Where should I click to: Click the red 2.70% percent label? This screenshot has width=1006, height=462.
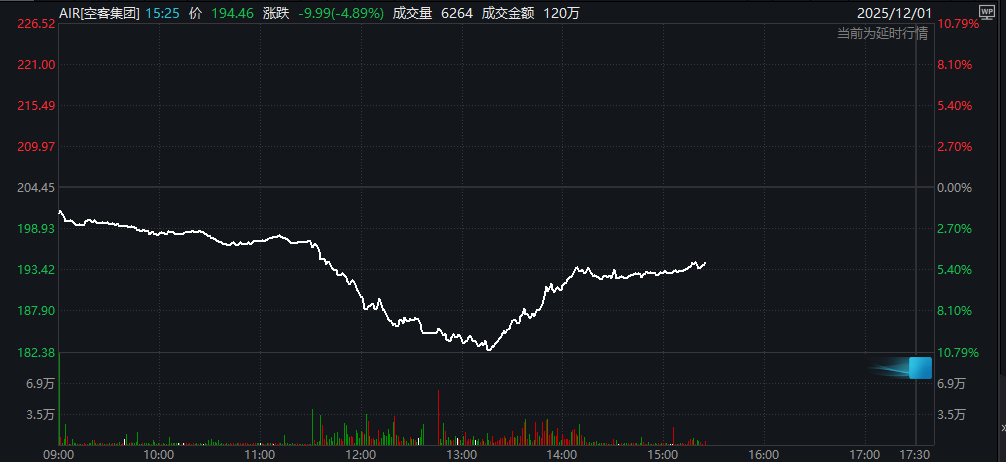955,147
